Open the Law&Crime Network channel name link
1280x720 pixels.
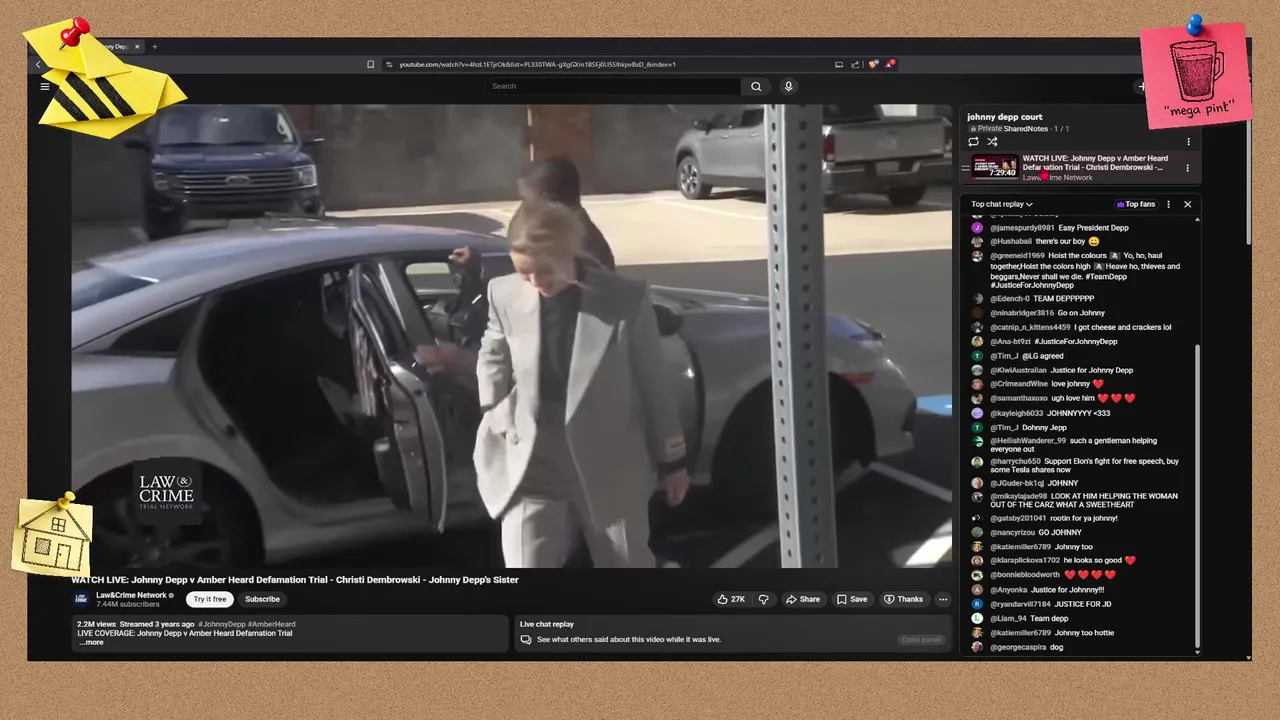pos(131,595)
